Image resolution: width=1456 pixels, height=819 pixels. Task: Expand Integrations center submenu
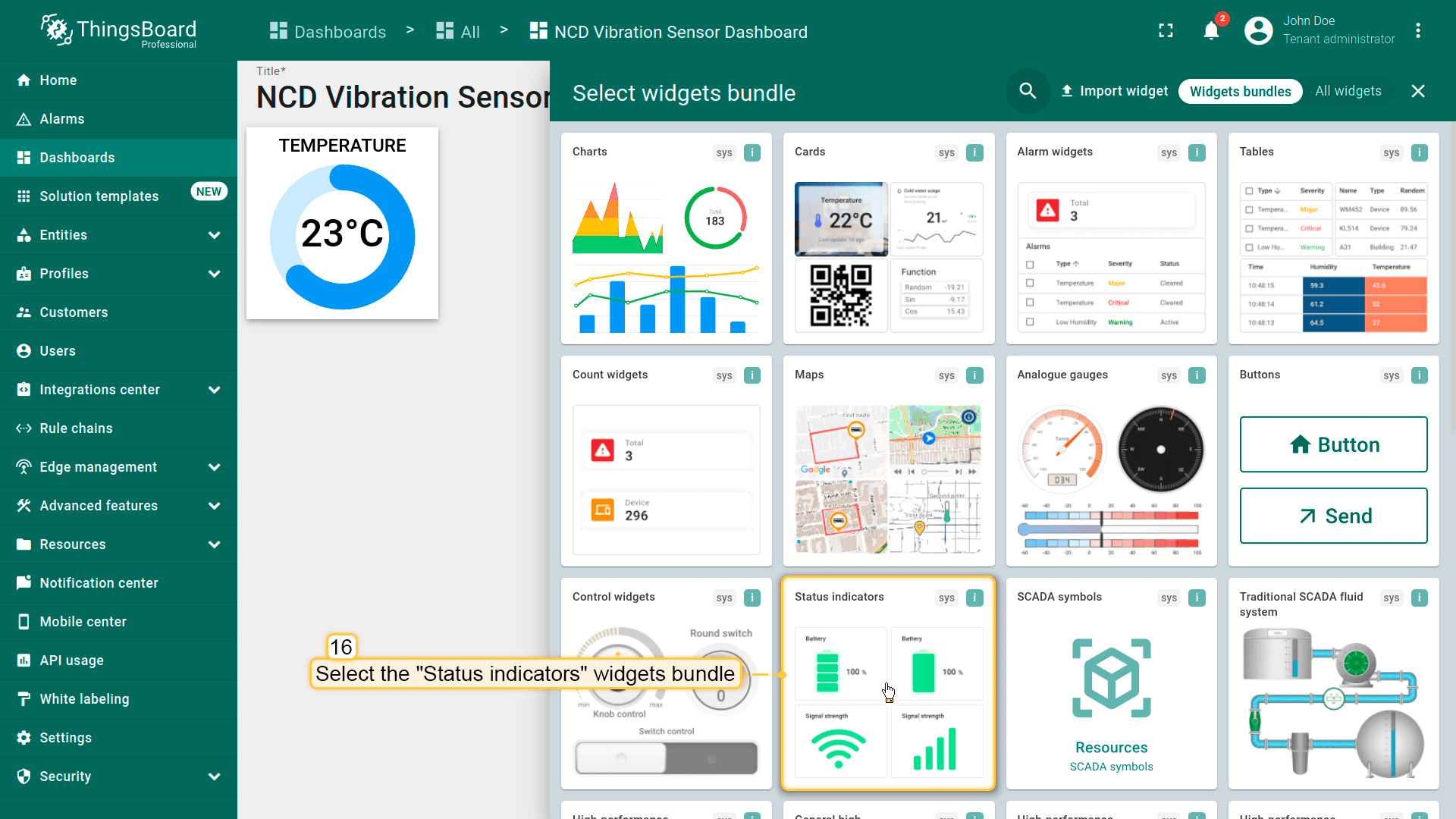(x=214, y=390)
